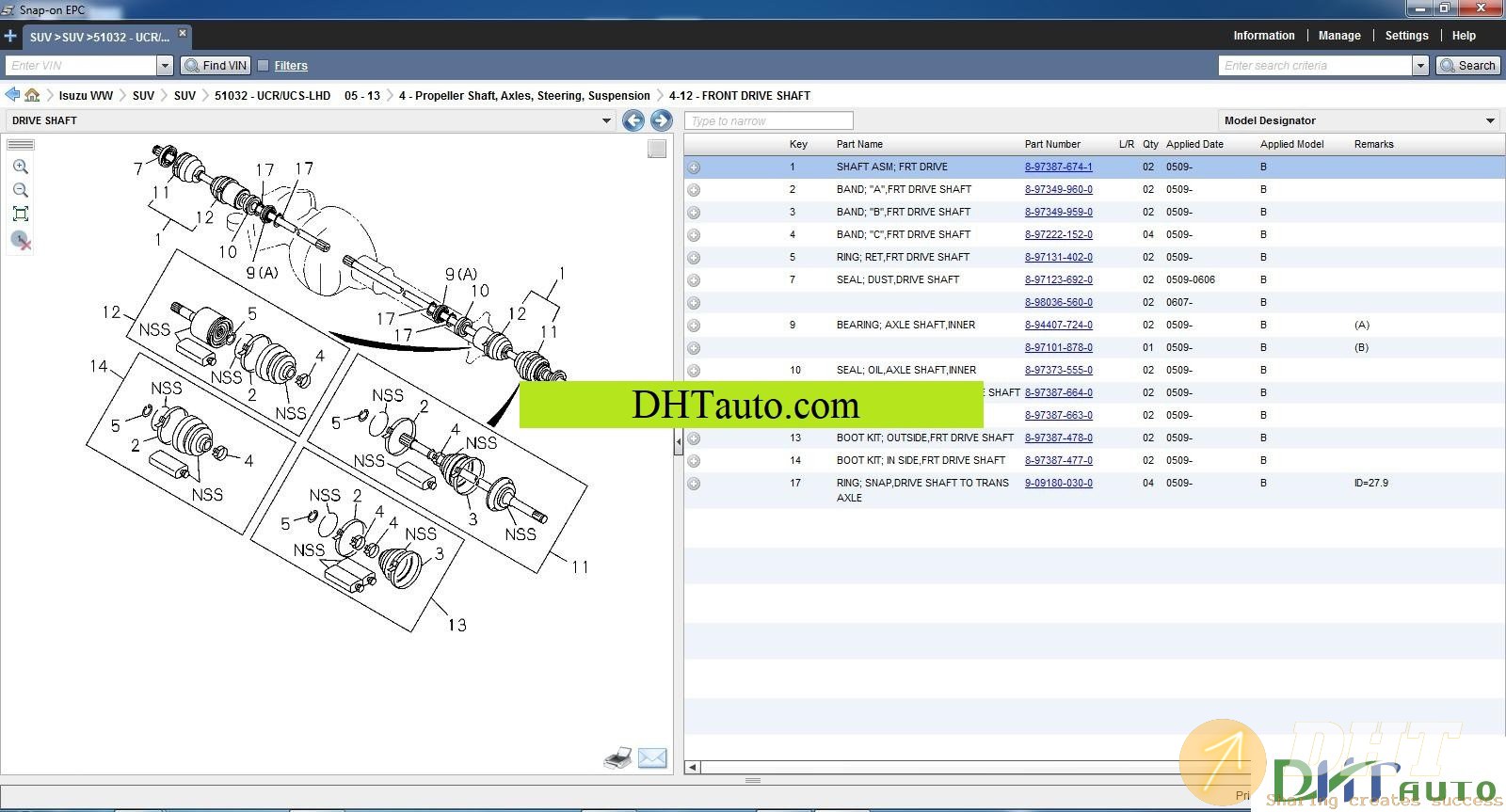The image size is (1506, 812).
Task: Expand DRIVE SHAFT illustration dropdown
Action: 606,120
